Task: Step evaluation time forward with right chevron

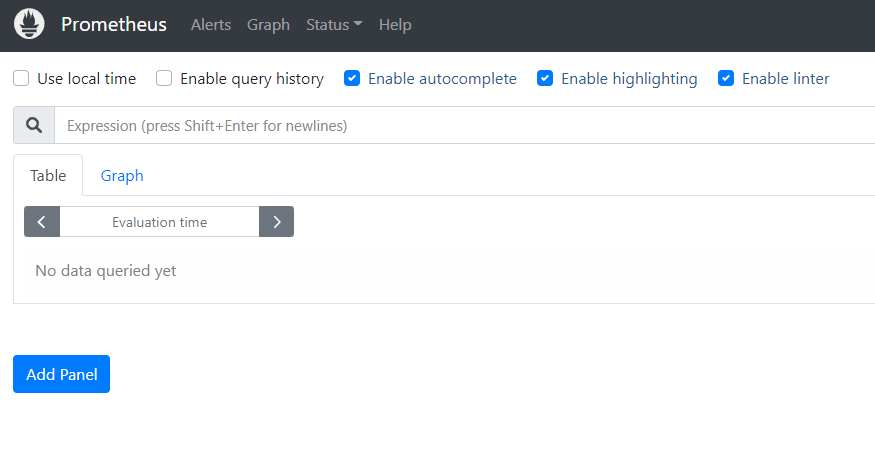Action: click(276, 222)
